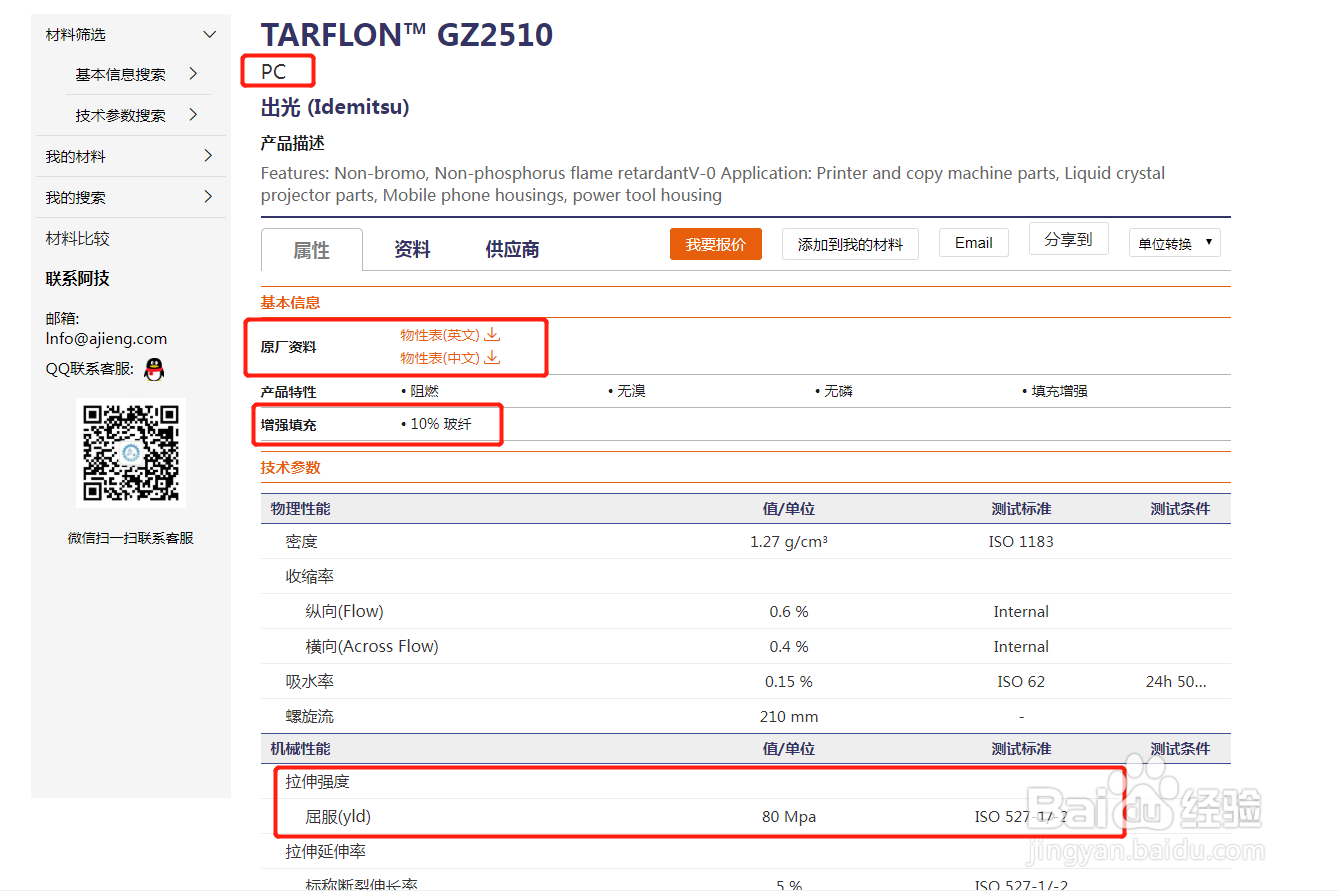Click the WeChat QR code image

(x=131, y=452)
